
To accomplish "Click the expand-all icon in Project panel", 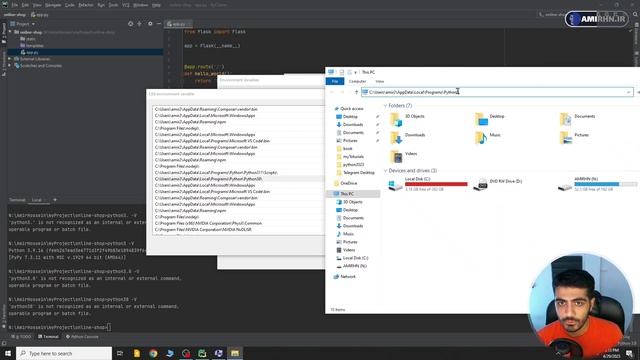I will pyautogui.click(x=140, y=24).
